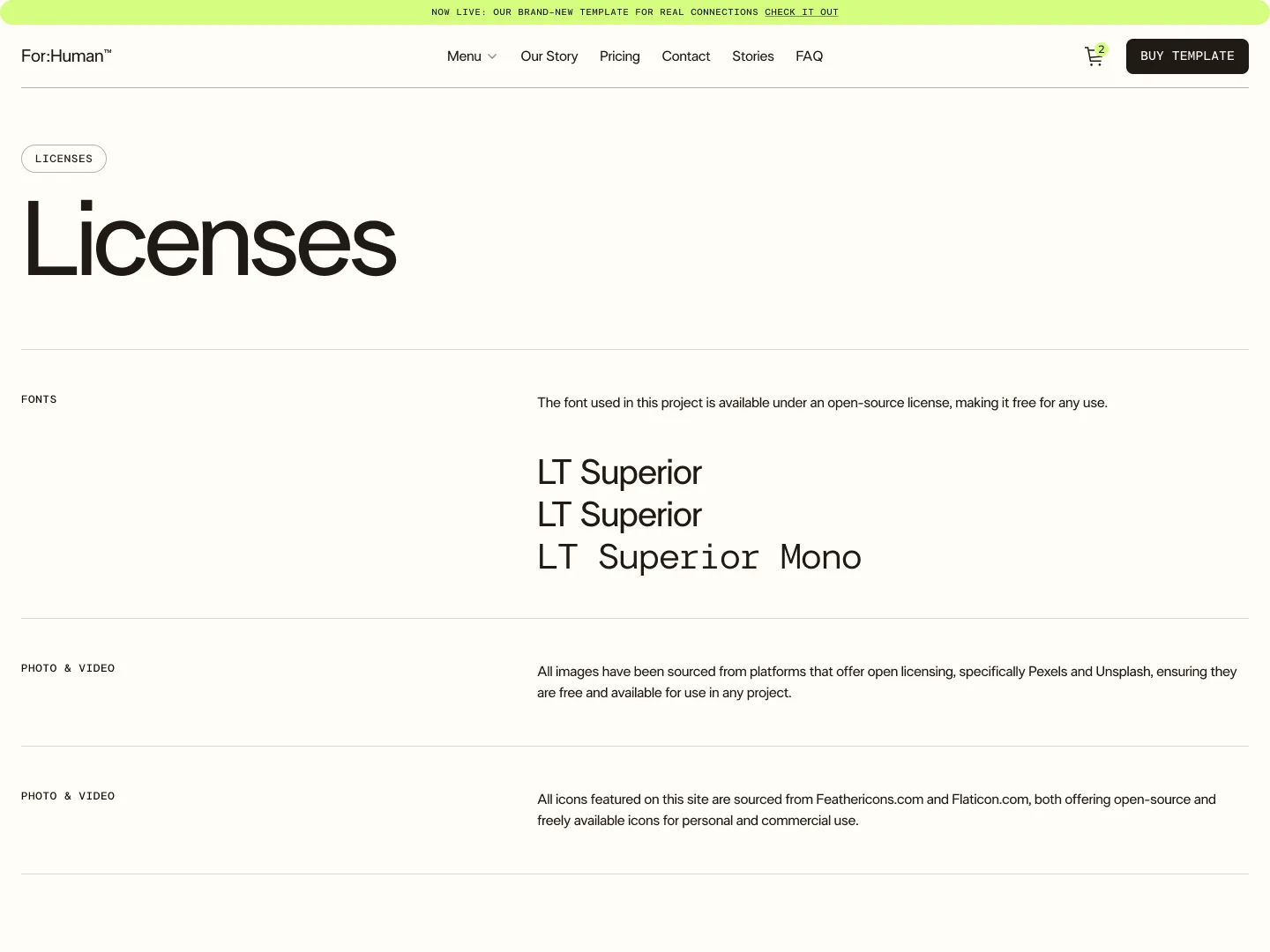Open the Contact page
Image resolution: width=1270 pixels, height=952 pixels.
[x=685, y=56]
